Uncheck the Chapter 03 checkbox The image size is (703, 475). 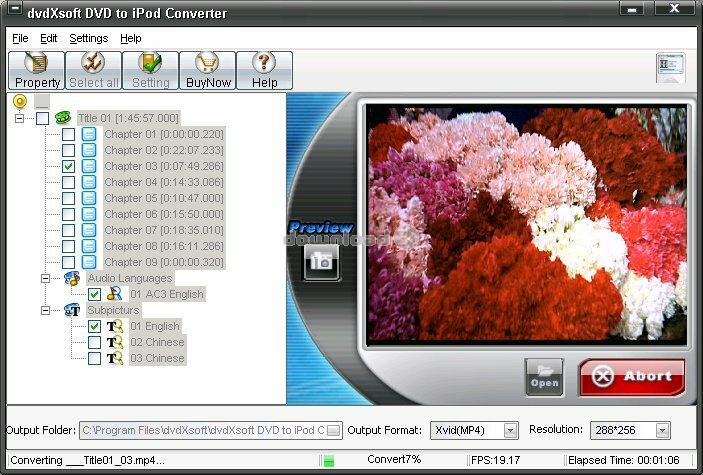click(69, 166)
